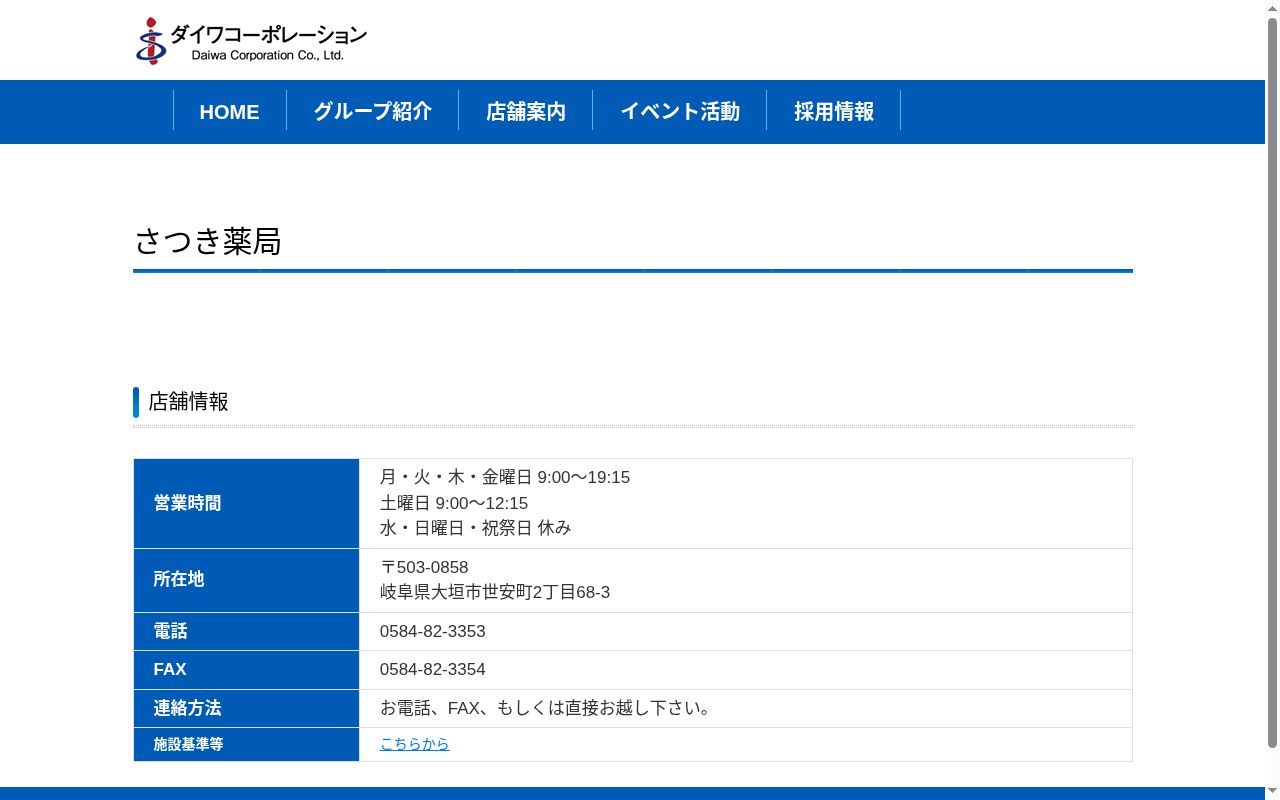The height and width of the screenshot is (800, 1280).
Task: Click the FAX number 0584-82-3354
Action: coord(433,669)
